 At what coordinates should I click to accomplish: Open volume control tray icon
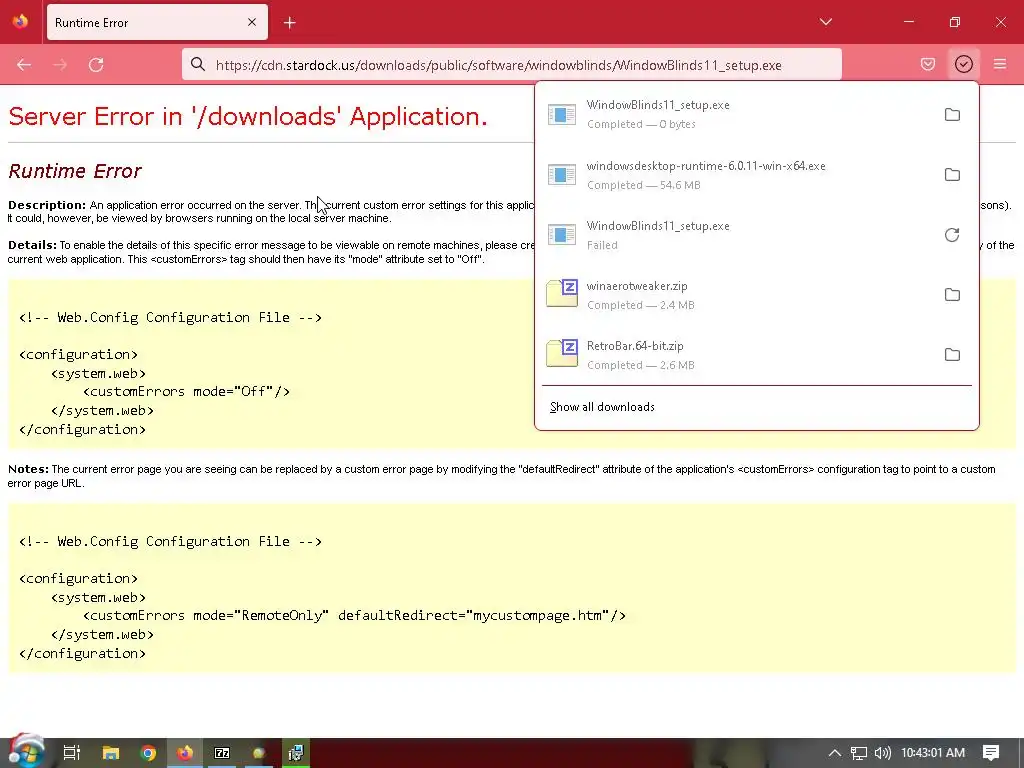(882, 753)
